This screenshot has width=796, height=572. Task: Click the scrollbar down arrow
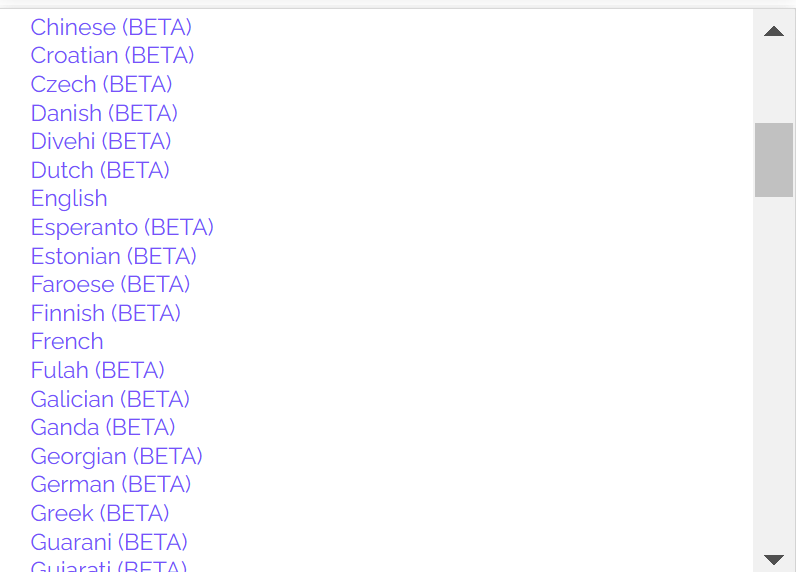[x=773, y=559]
